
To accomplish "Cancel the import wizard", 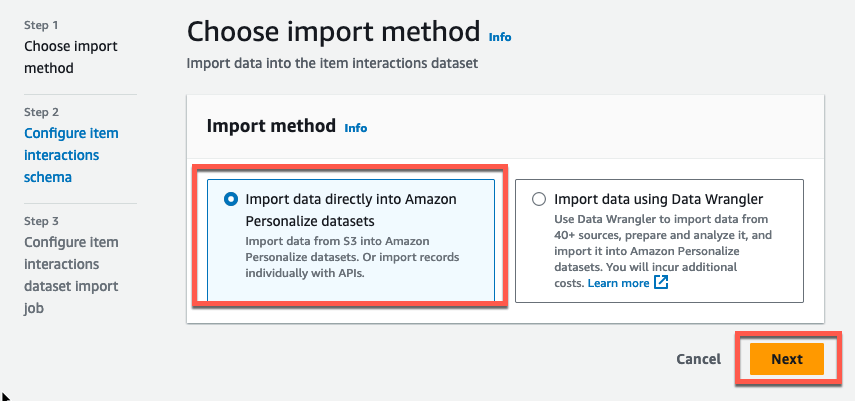I will click(x=699, y=359).
